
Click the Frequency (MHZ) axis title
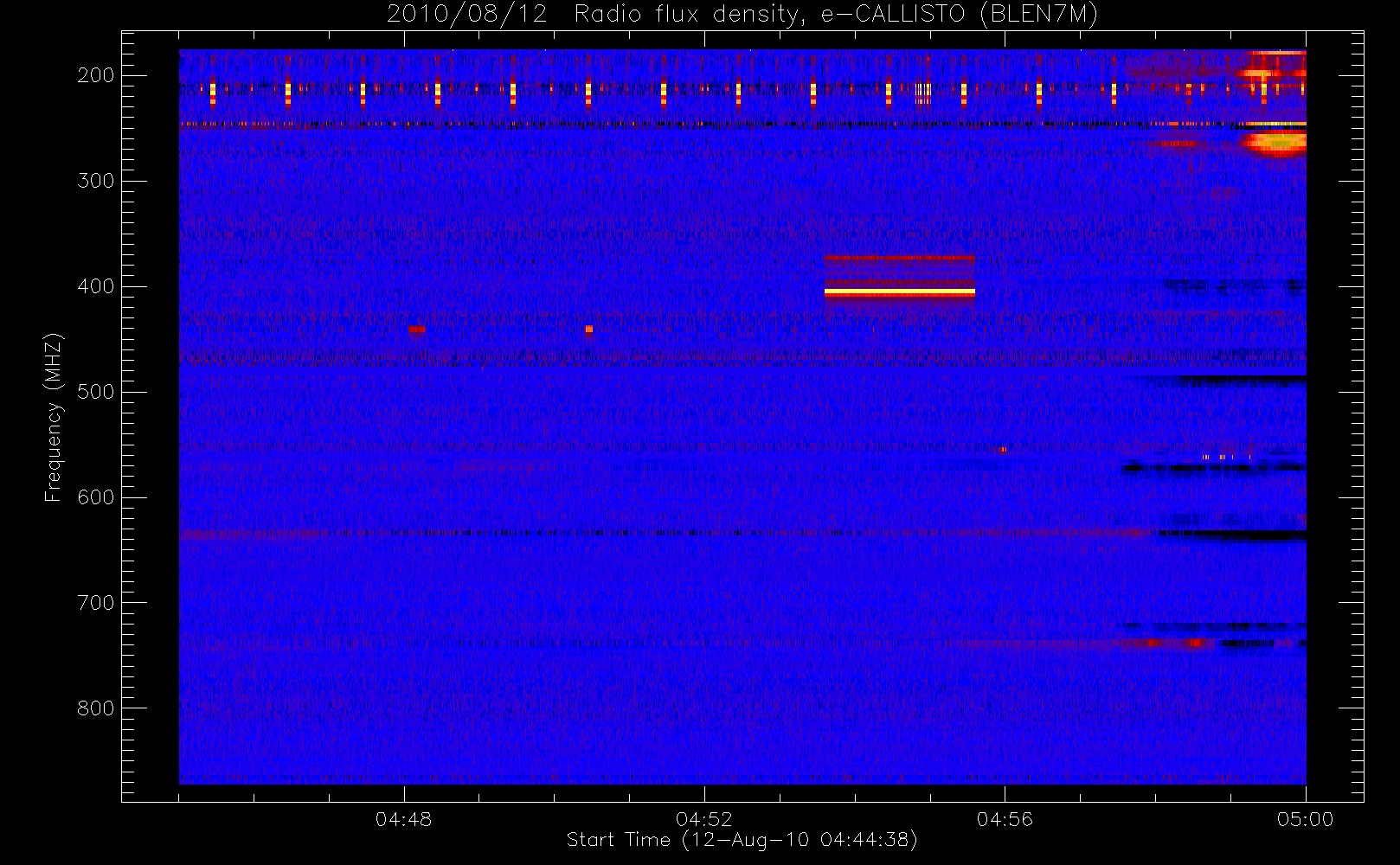tap(54, 417)
